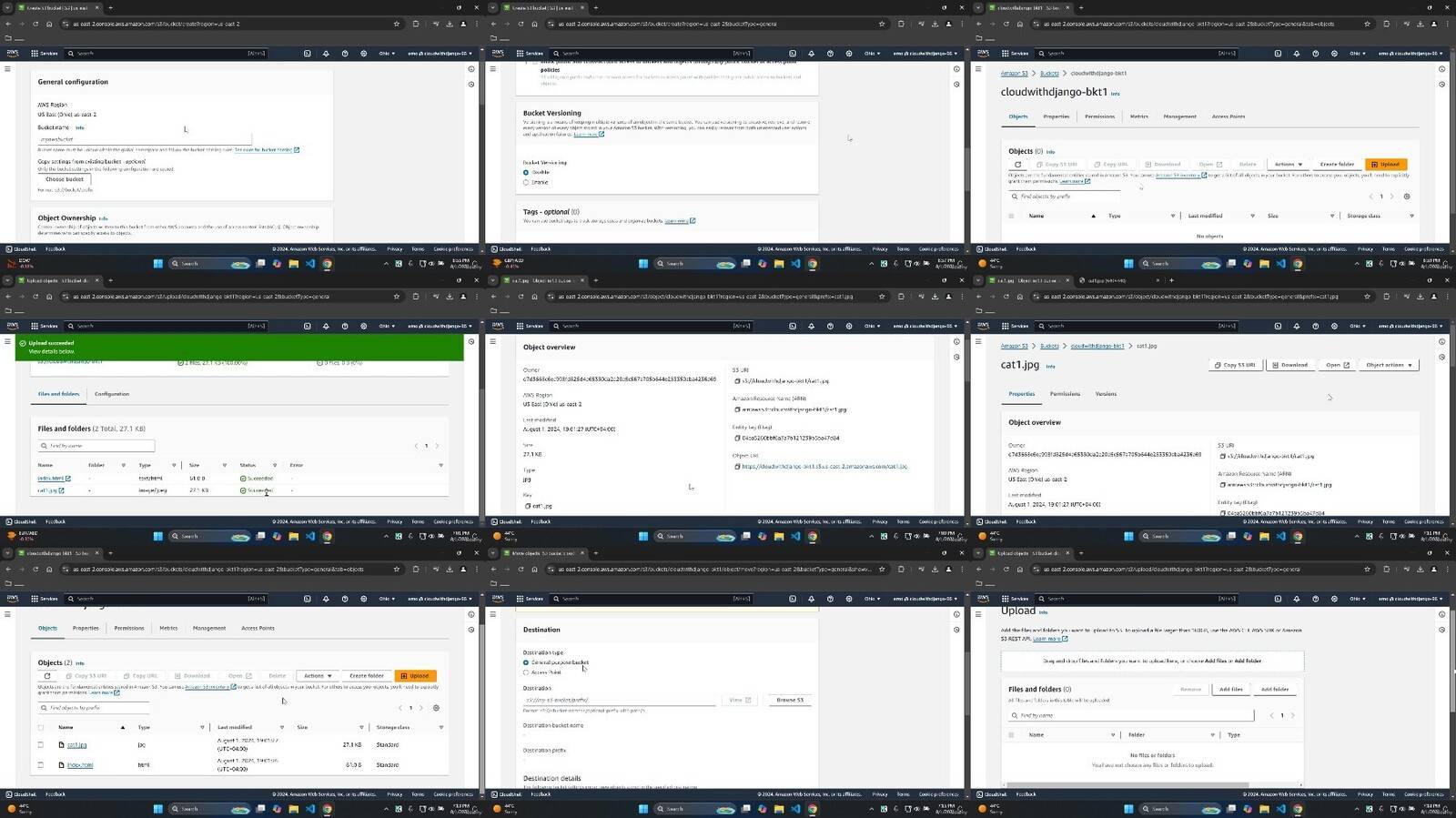Screen dimensions: 1456x818
Task: Switch to Properties tab in Objects (0) bucket window
Action: click(x=1056, y=116)
